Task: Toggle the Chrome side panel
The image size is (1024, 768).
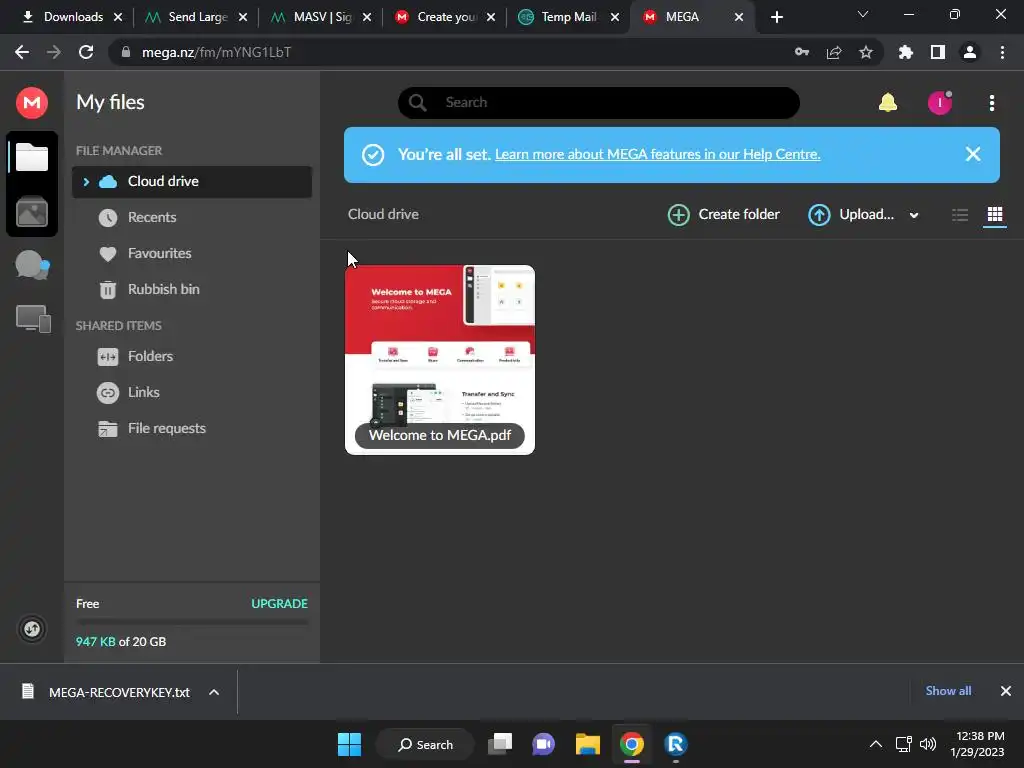Action: [x=938, y=52]
